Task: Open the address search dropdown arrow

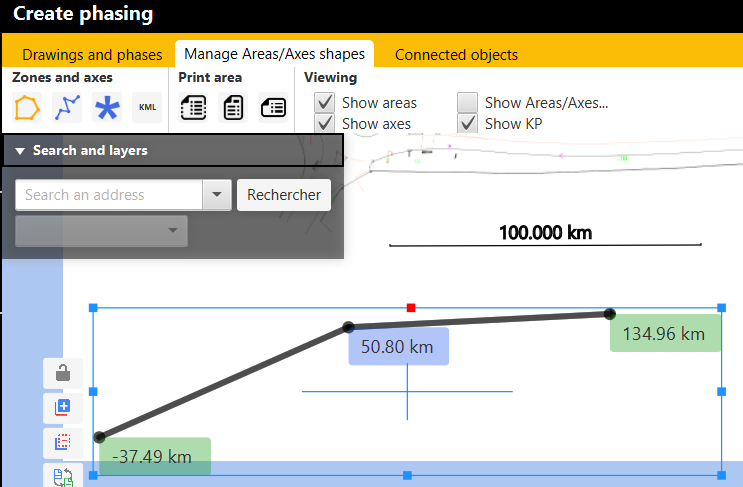Action: tap(217, 195)
